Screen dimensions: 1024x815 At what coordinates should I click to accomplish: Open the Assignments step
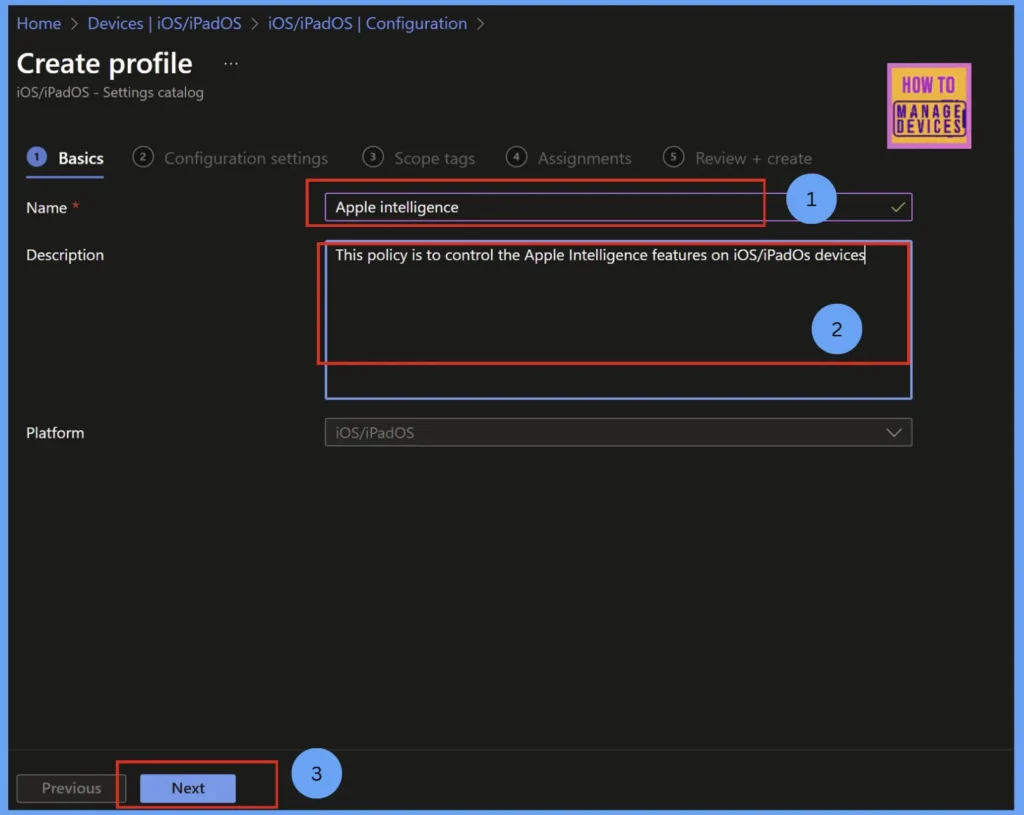click(568, 158)
